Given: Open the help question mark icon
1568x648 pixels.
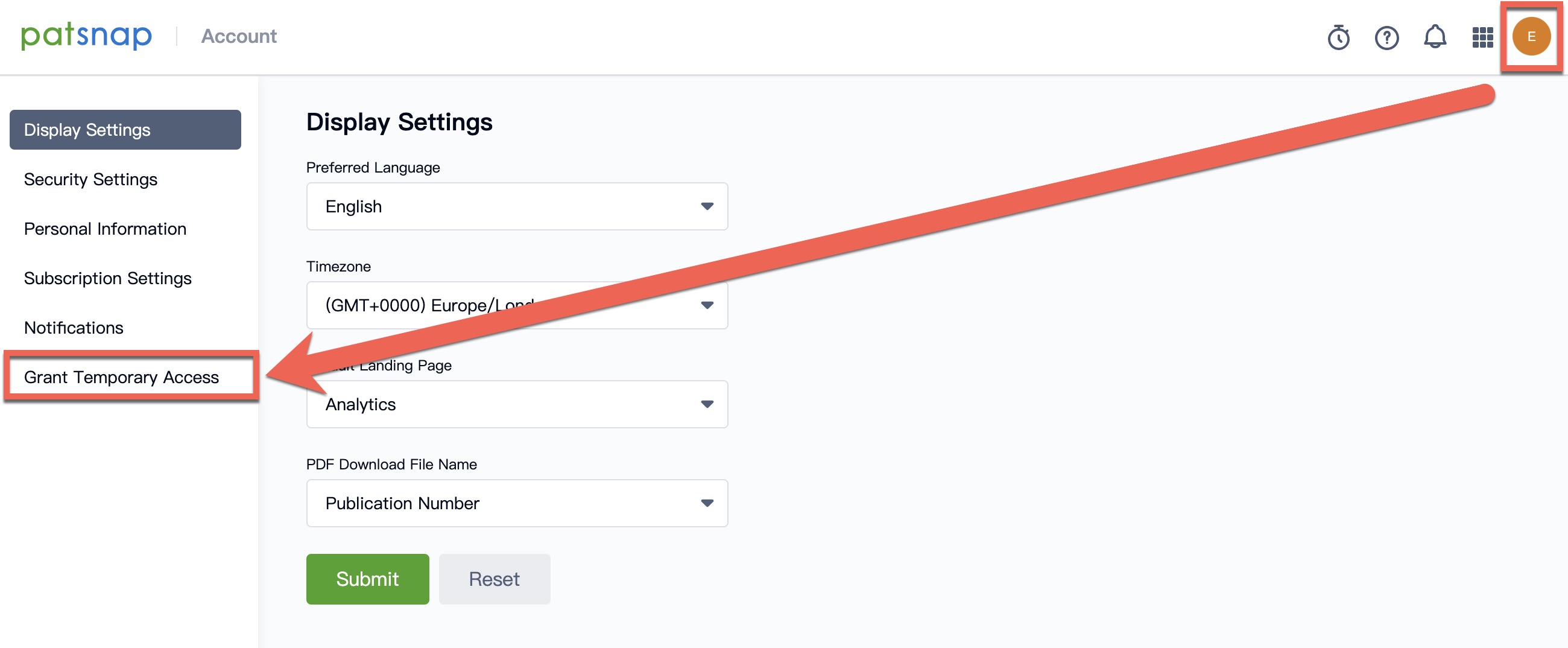Looking at the screenshot, I should point(1386,38).
